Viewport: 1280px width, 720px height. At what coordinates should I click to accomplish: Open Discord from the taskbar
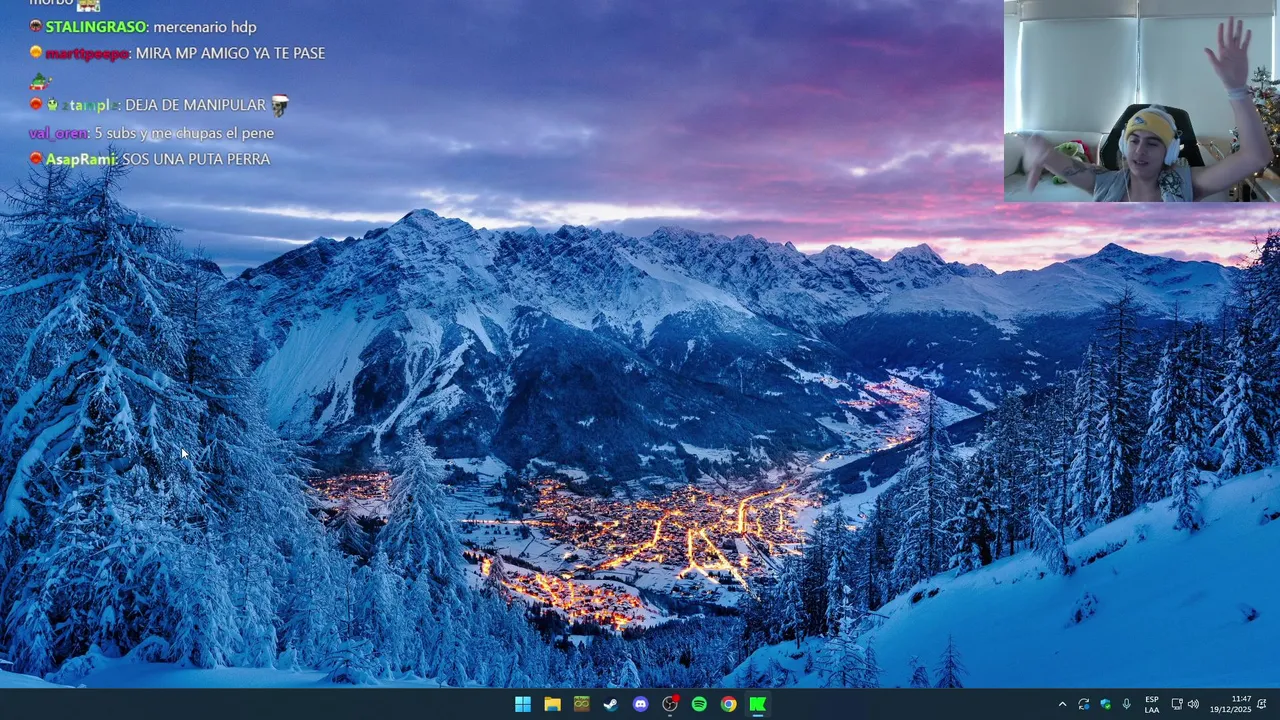640,704
